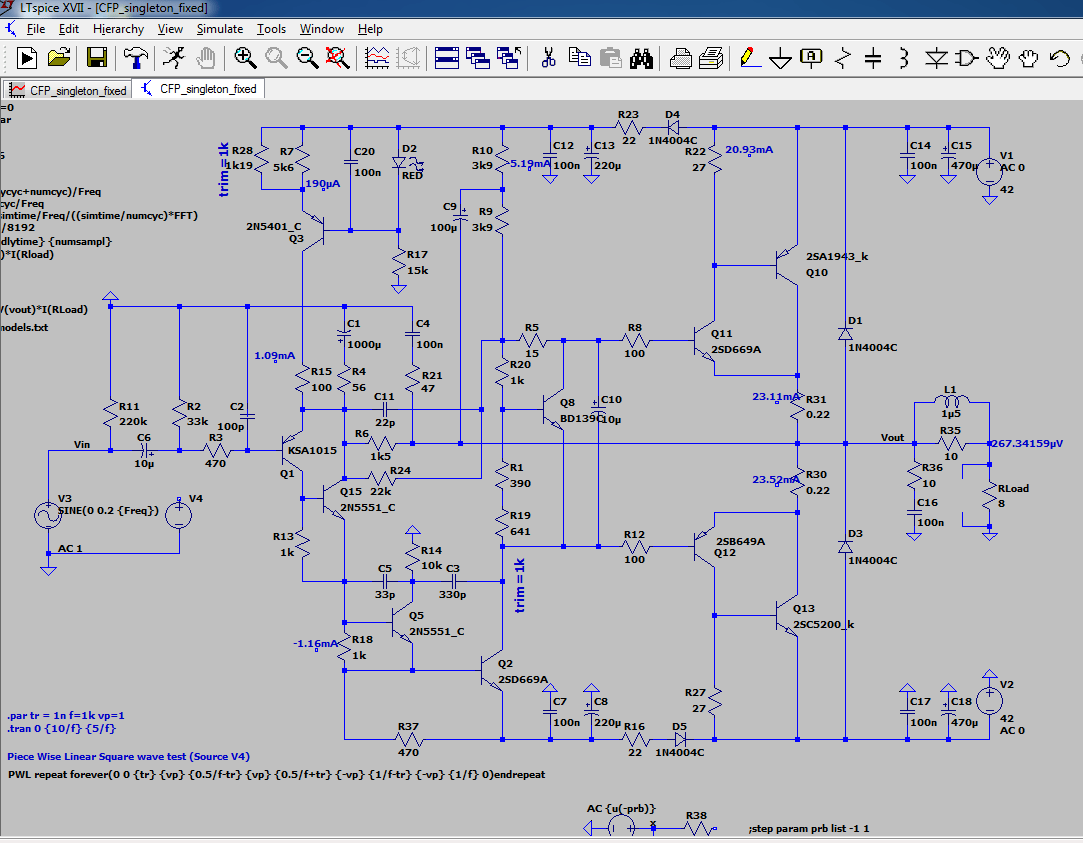
Task: Place a Ground symbol
Action: coord(780,59)
